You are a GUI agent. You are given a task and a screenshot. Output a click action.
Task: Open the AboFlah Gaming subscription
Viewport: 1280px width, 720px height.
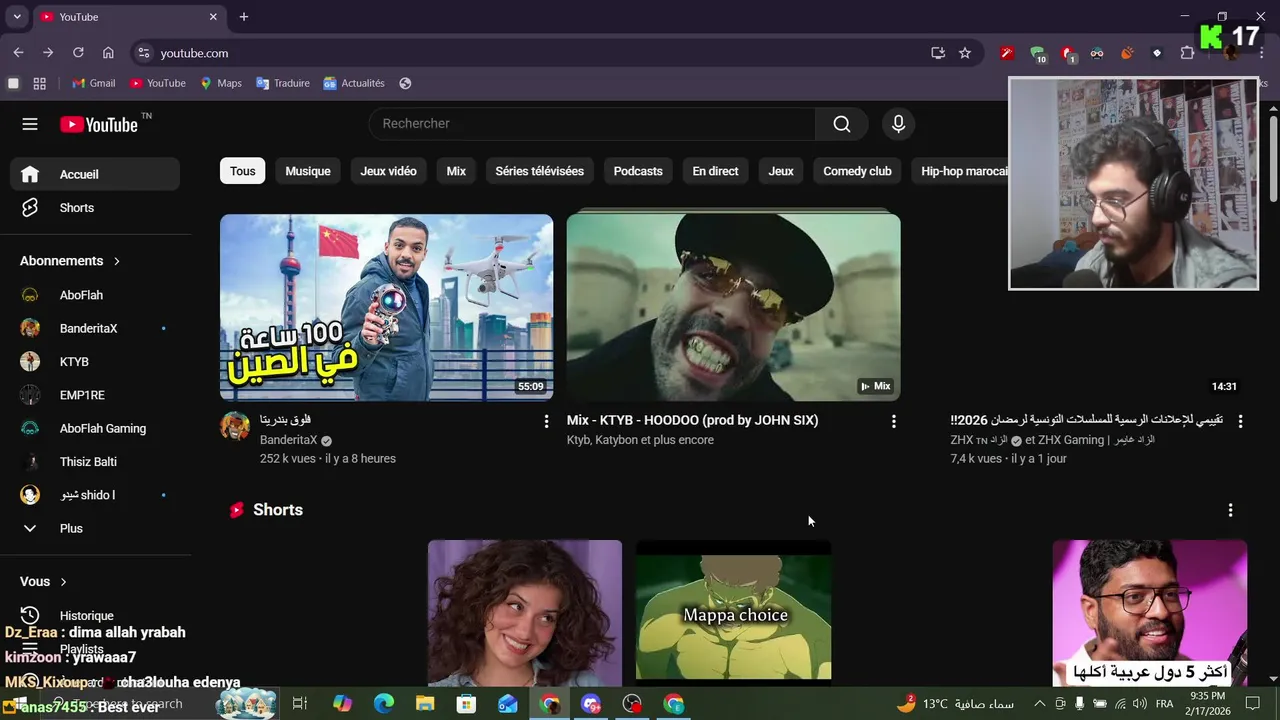pyautogui.click(x=95, y=428)
